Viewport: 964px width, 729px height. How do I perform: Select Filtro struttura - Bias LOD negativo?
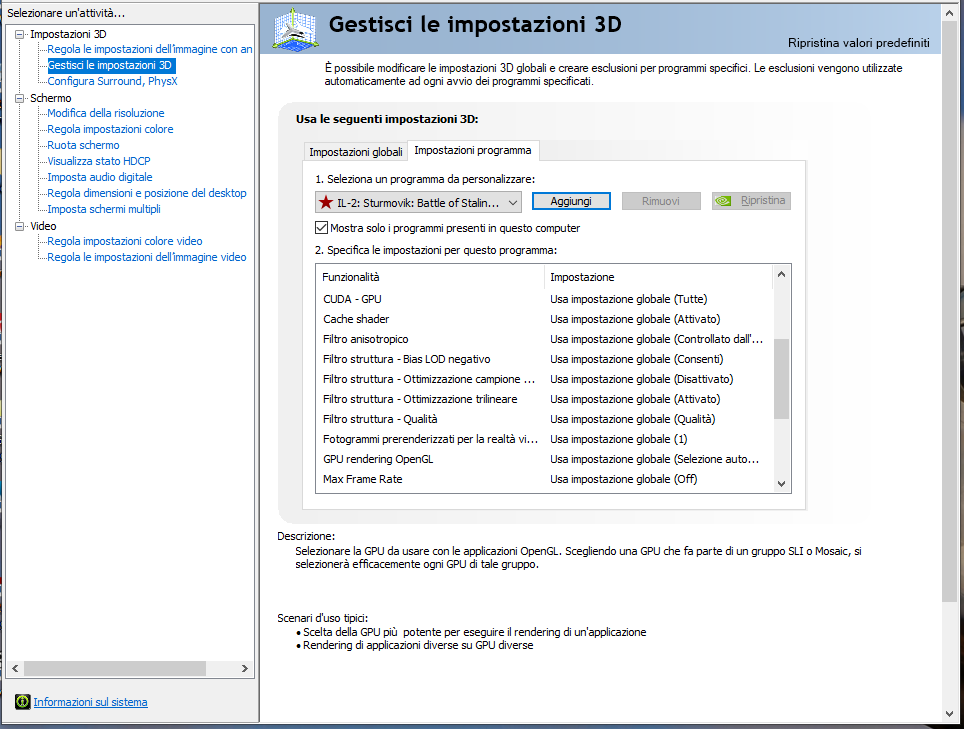[544, 359]
